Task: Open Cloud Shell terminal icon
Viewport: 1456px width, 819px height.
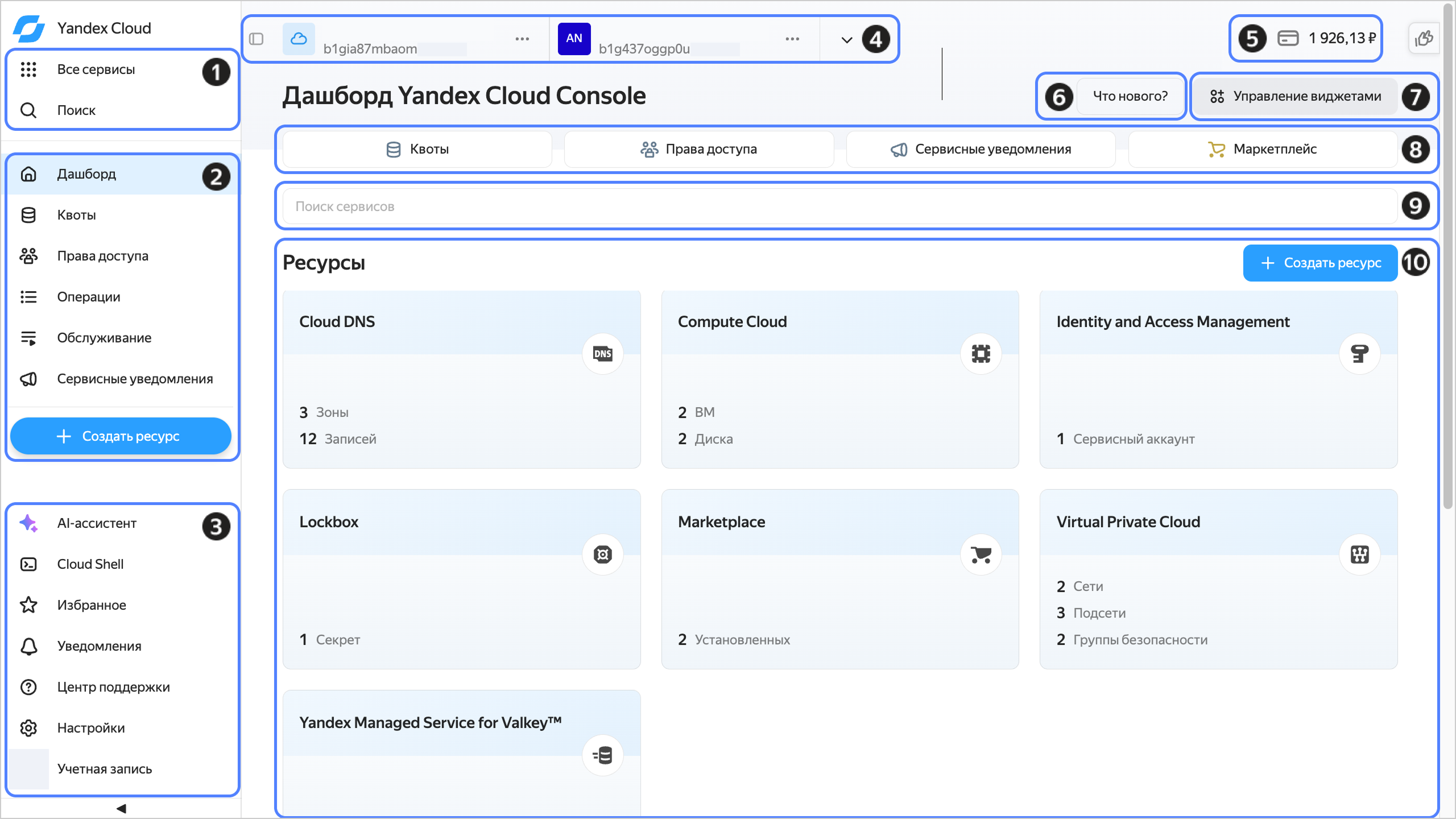Action: point(28,564)
